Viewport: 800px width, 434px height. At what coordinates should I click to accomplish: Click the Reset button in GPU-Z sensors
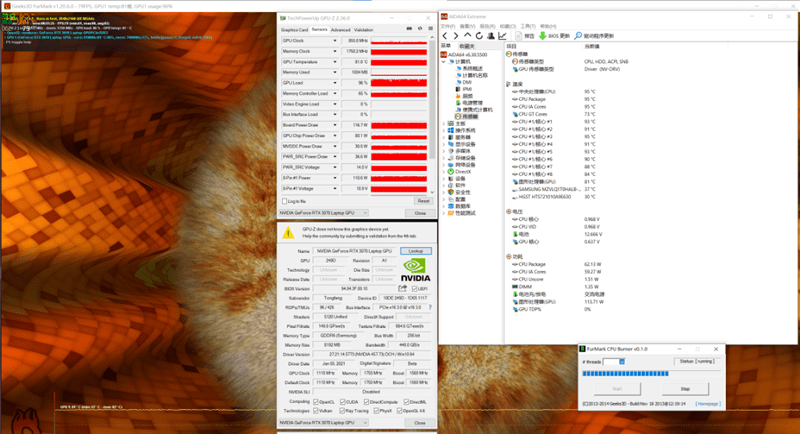pos(423,201)
